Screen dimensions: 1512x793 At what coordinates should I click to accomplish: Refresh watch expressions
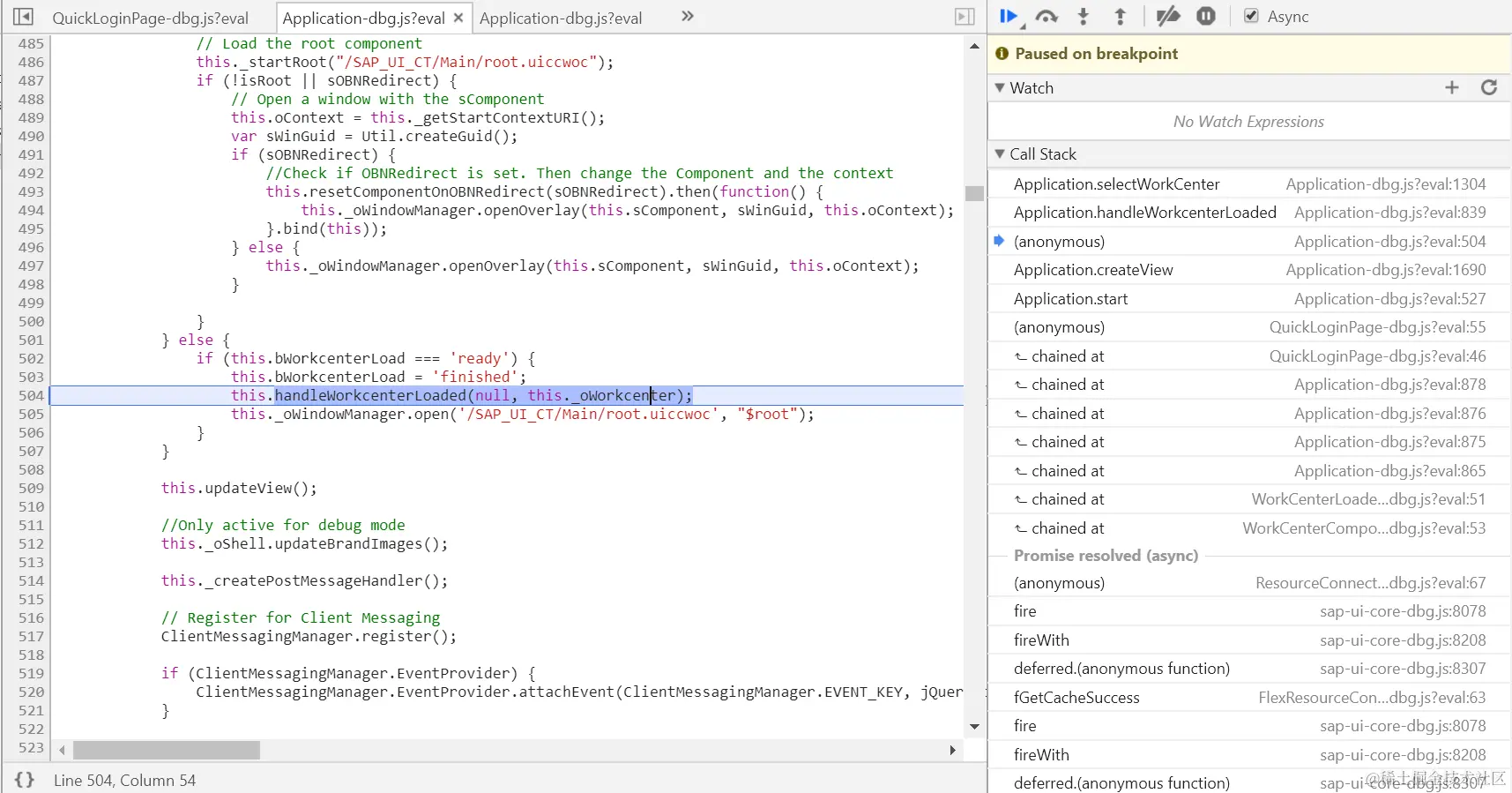pyautogui.click(x=1489, y=87)
